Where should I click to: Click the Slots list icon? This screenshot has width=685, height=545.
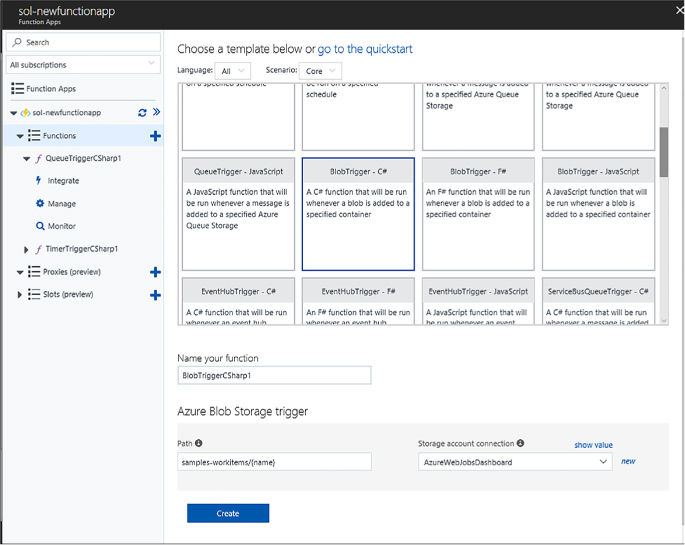click(x=34, y=294)
